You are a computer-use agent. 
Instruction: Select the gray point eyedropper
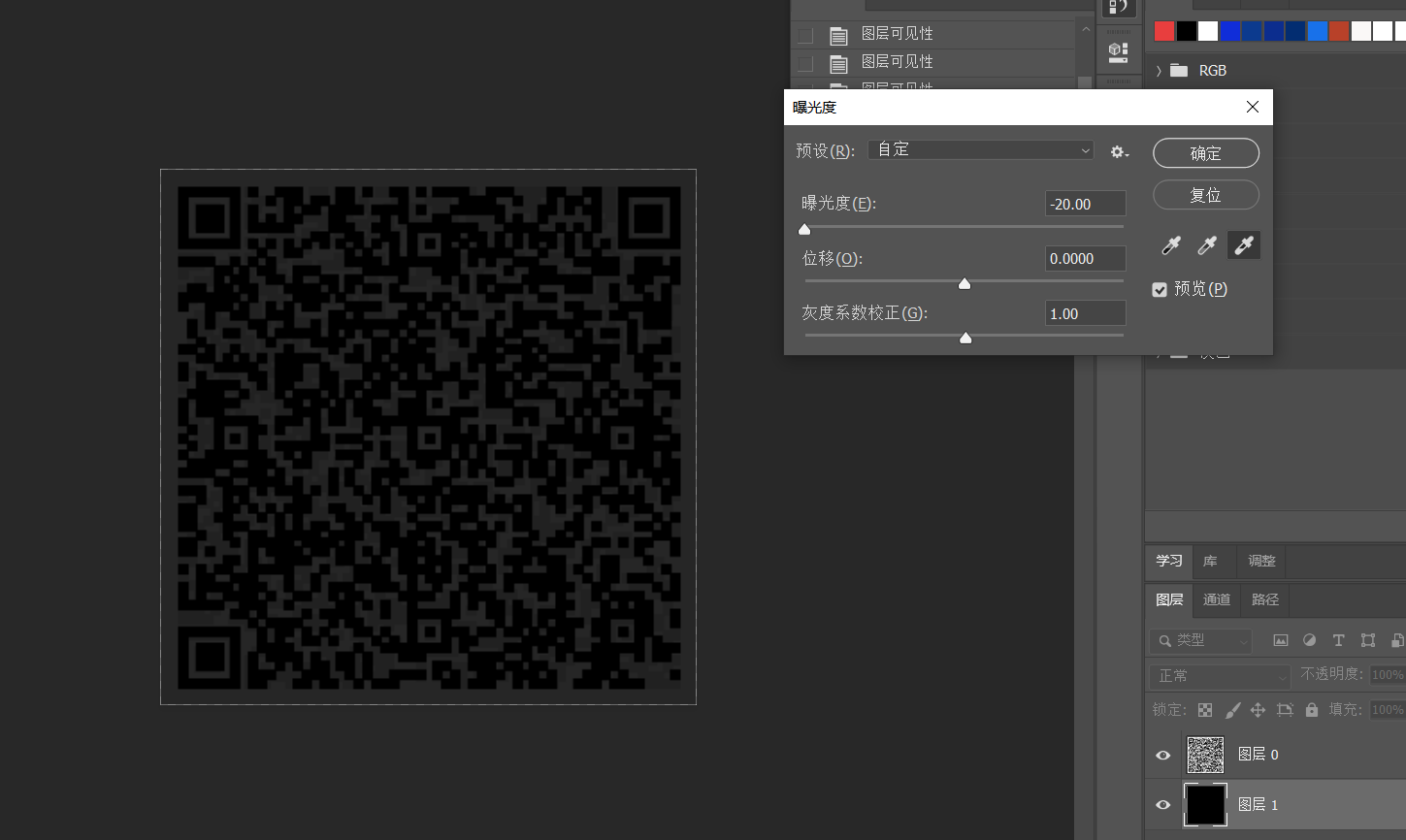[1207, 245]
